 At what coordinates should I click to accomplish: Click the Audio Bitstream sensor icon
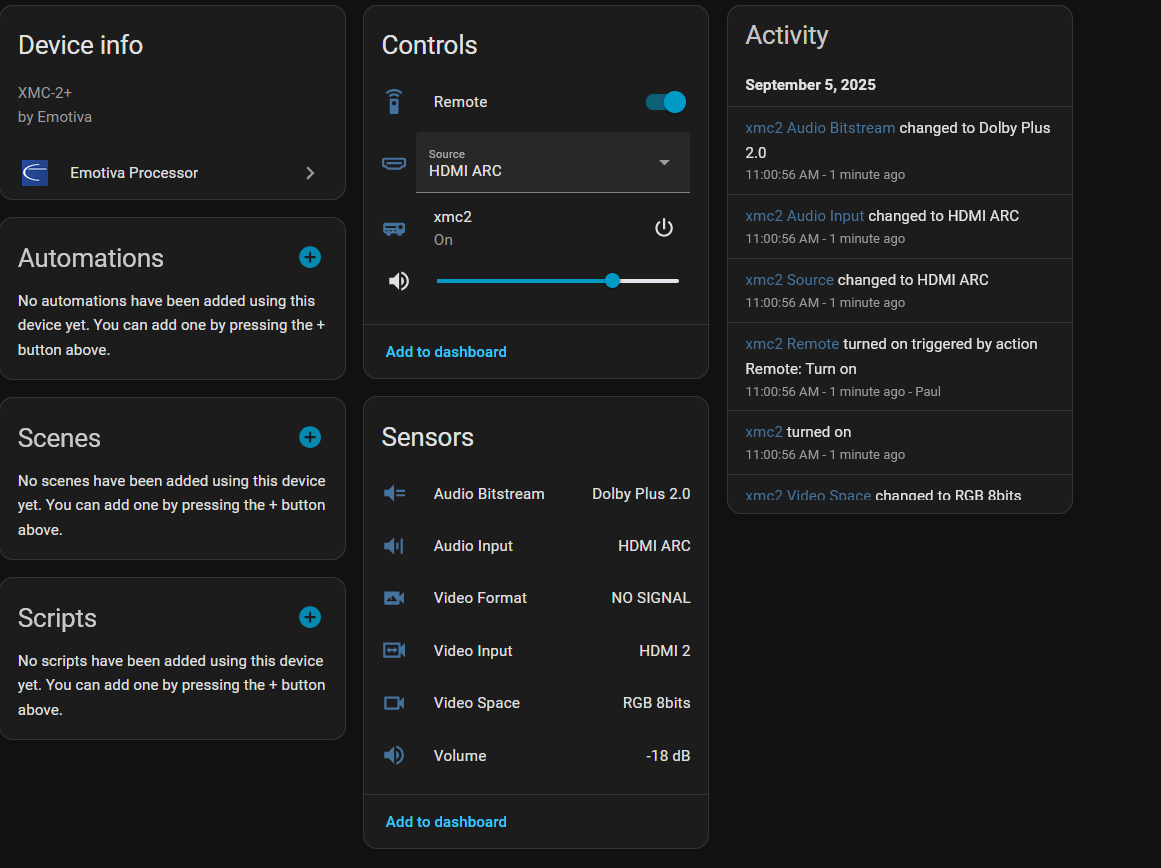pyautogui.click(x=394, y=493)
